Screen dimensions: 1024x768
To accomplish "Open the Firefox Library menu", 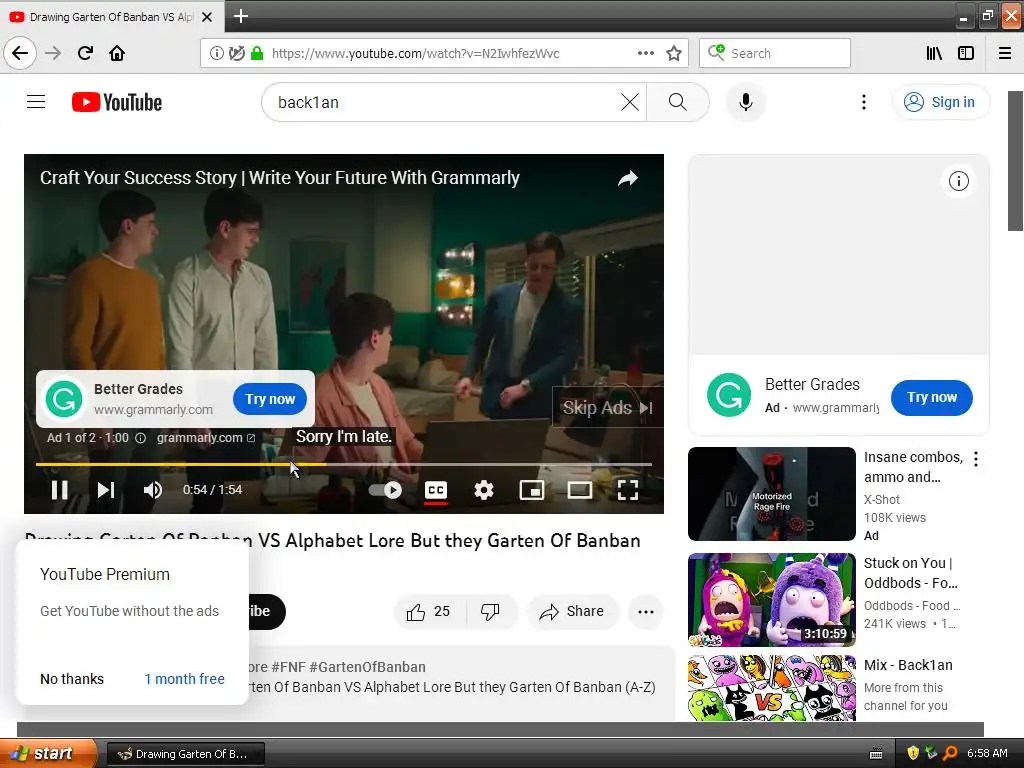I will tap(934, 53).
